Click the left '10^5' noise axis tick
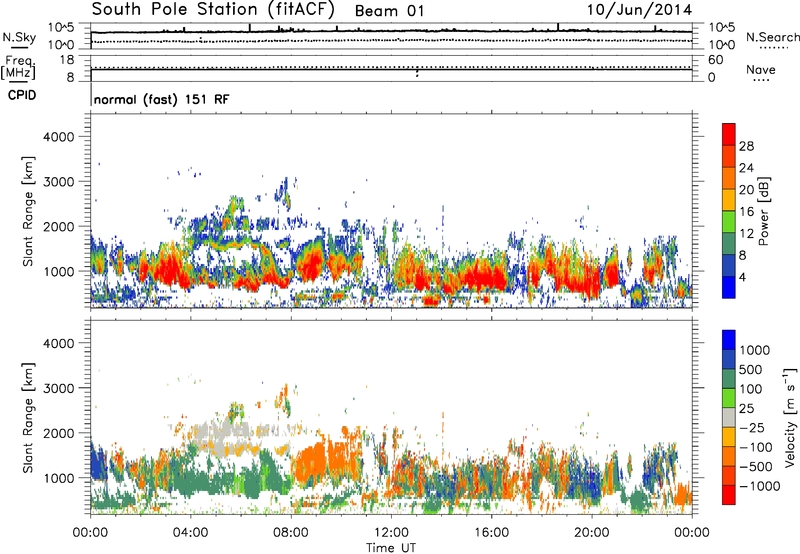 point(61,27)
